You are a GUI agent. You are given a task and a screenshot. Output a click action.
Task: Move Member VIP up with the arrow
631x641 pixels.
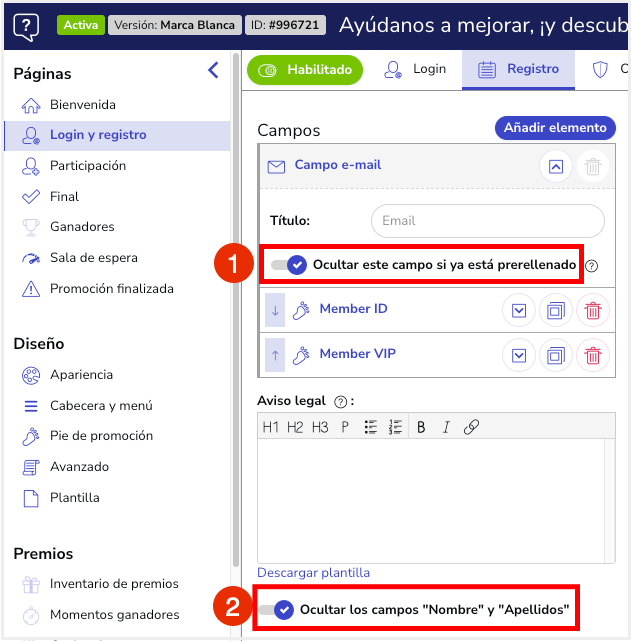275,355
